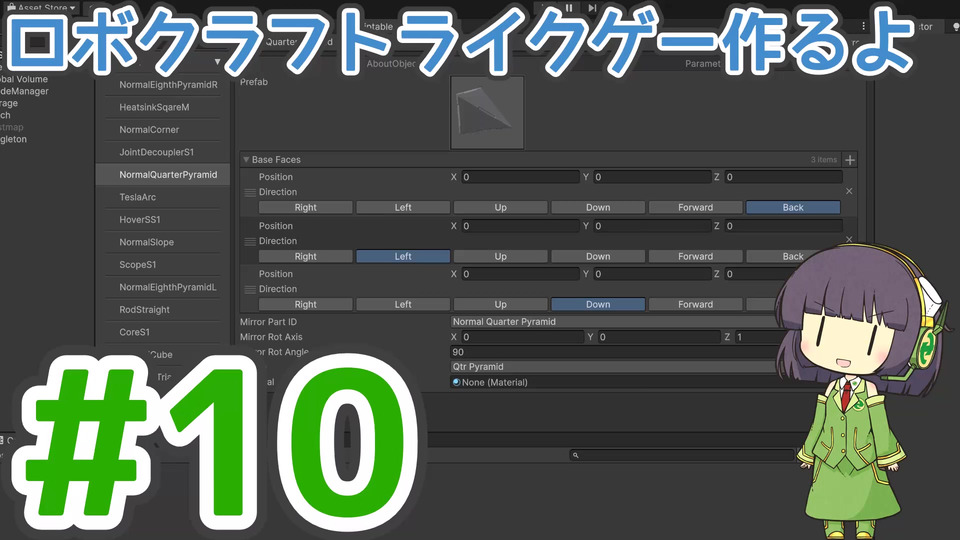
Task: Grab the first Direction row reorder handle
Action: (x=250, y=192)
